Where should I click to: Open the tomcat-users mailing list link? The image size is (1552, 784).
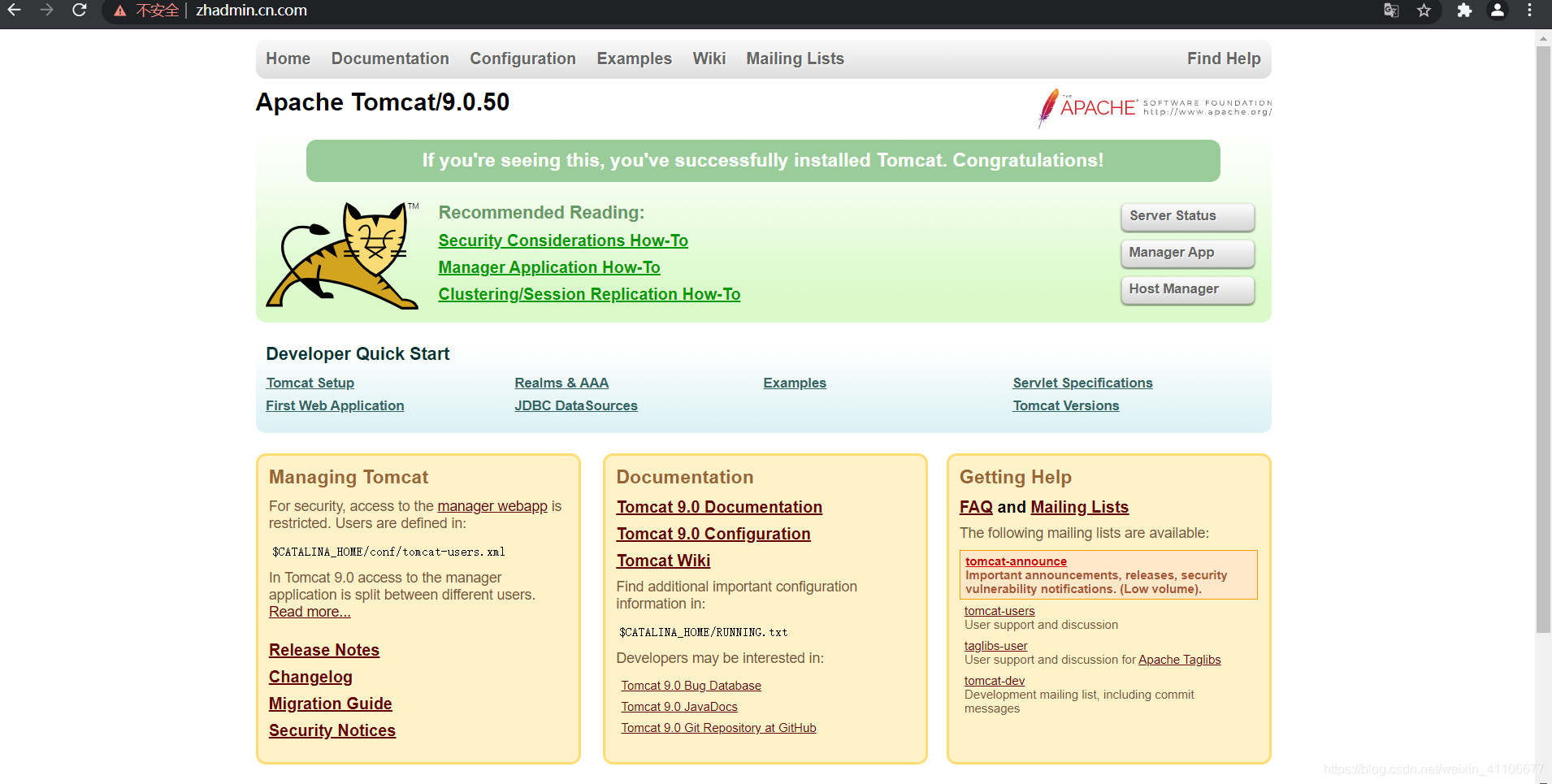pos(999,611)
